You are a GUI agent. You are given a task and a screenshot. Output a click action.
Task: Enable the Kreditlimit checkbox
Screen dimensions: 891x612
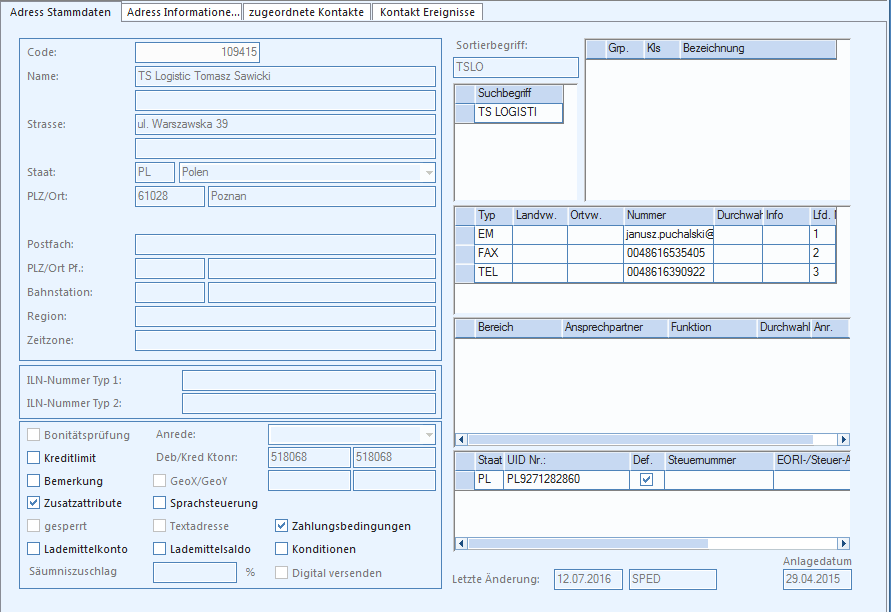(x=34, y=458)
